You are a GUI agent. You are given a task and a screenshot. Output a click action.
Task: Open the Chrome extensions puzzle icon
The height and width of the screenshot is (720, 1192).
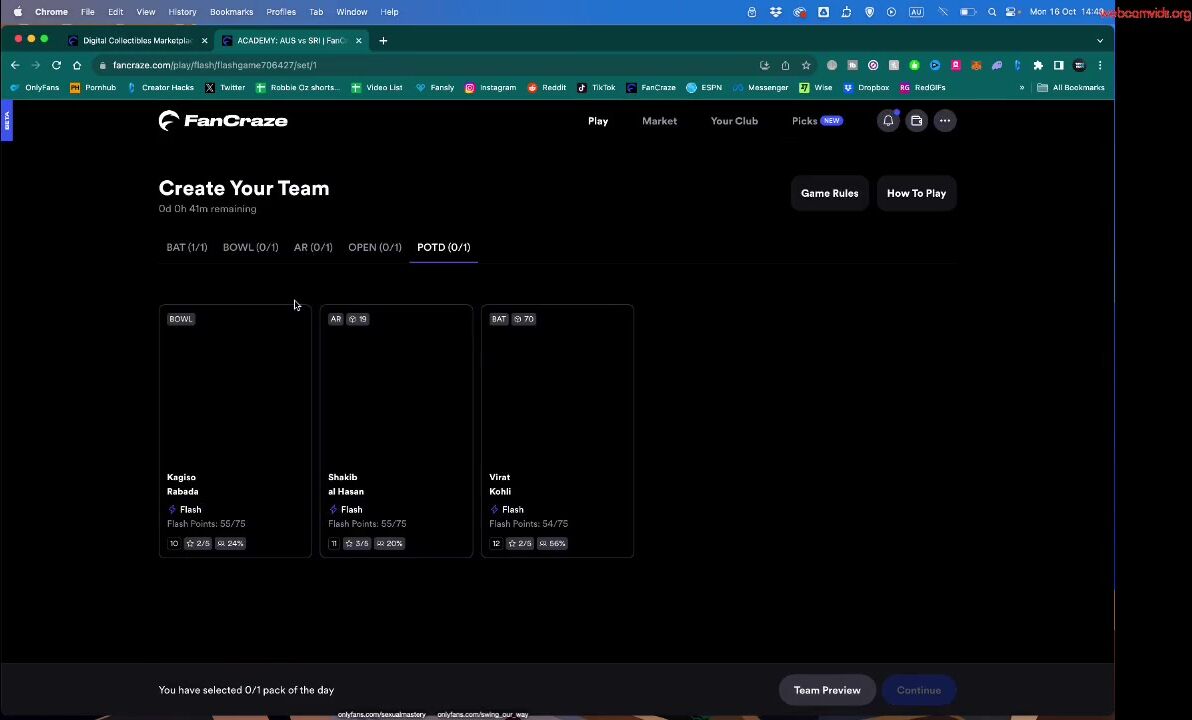pyautogui.click(x=1038, y=65)
